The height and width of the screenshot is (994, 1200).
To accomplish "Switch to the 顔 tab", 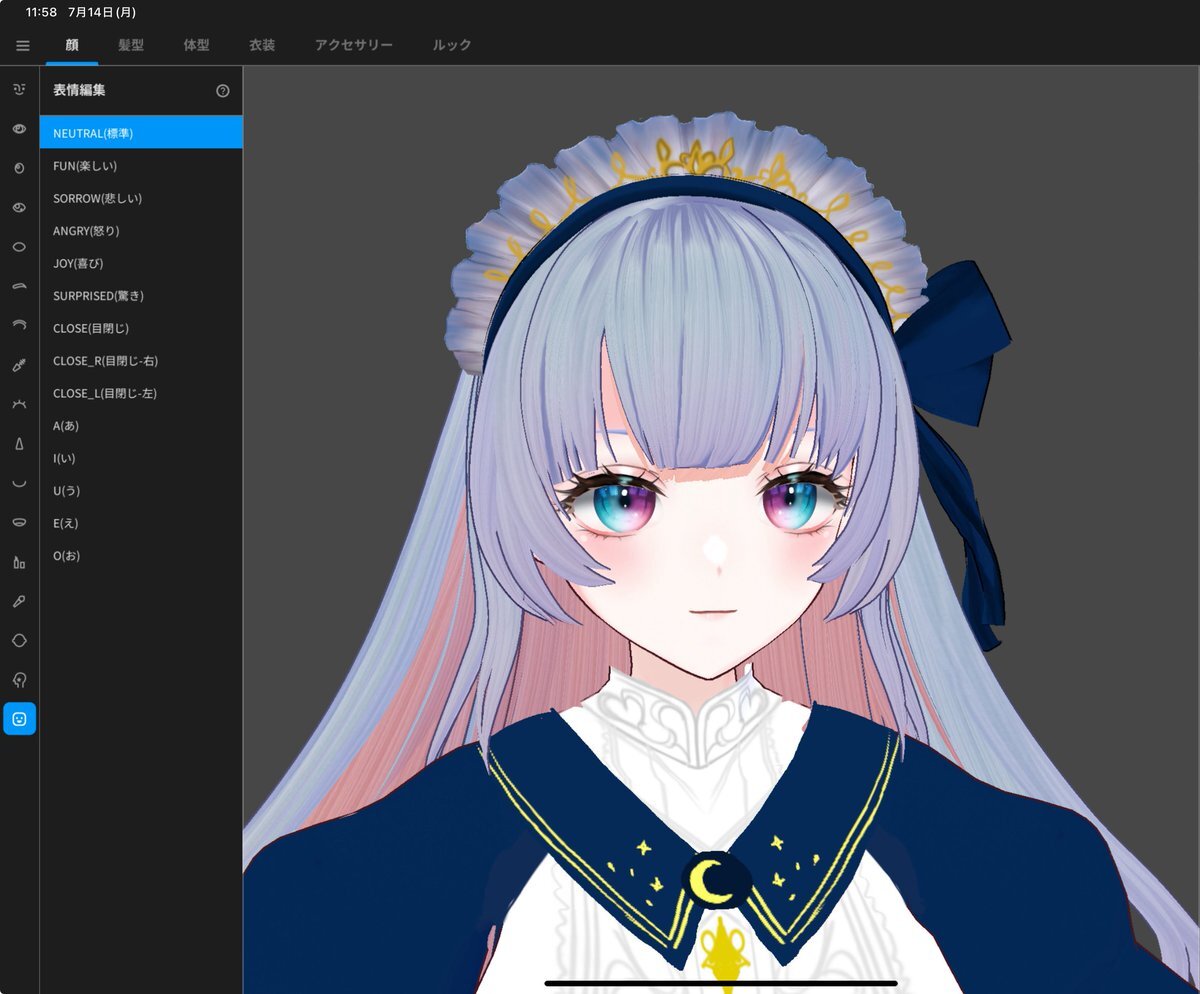I will click(72, 45).
